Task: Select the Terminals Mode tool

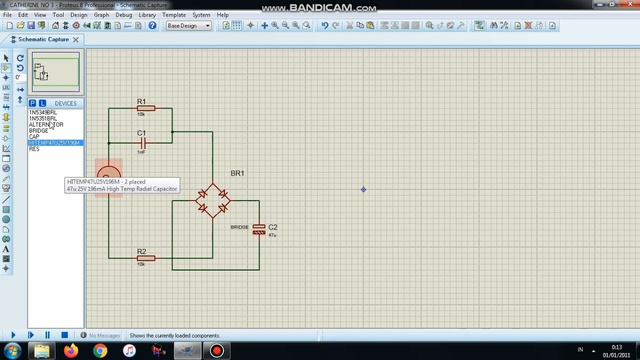Action: (x=6, y=128)
